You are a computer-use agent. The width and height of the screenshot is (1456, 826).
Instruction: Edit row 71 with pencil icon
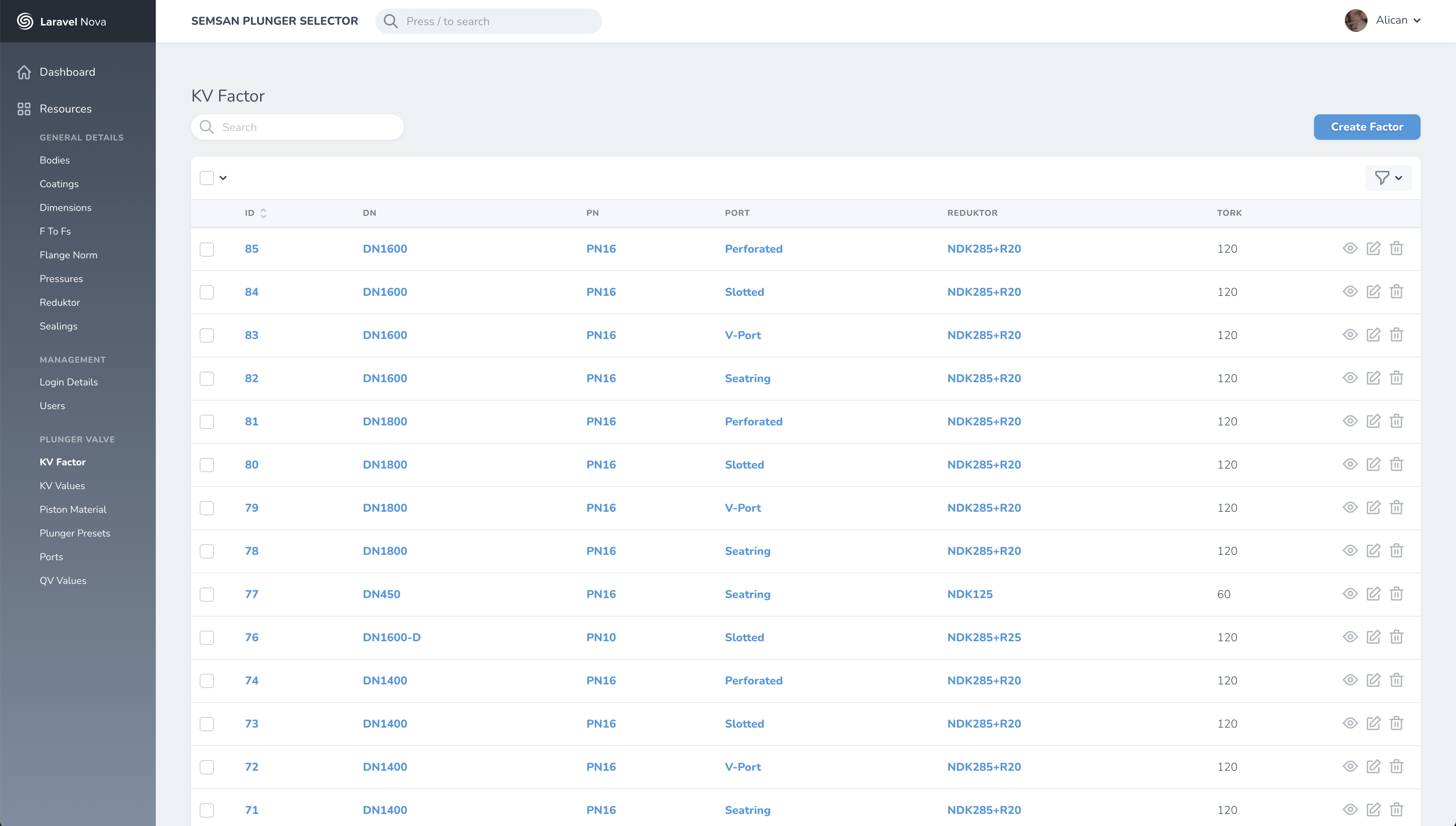tap(1373, 809)
